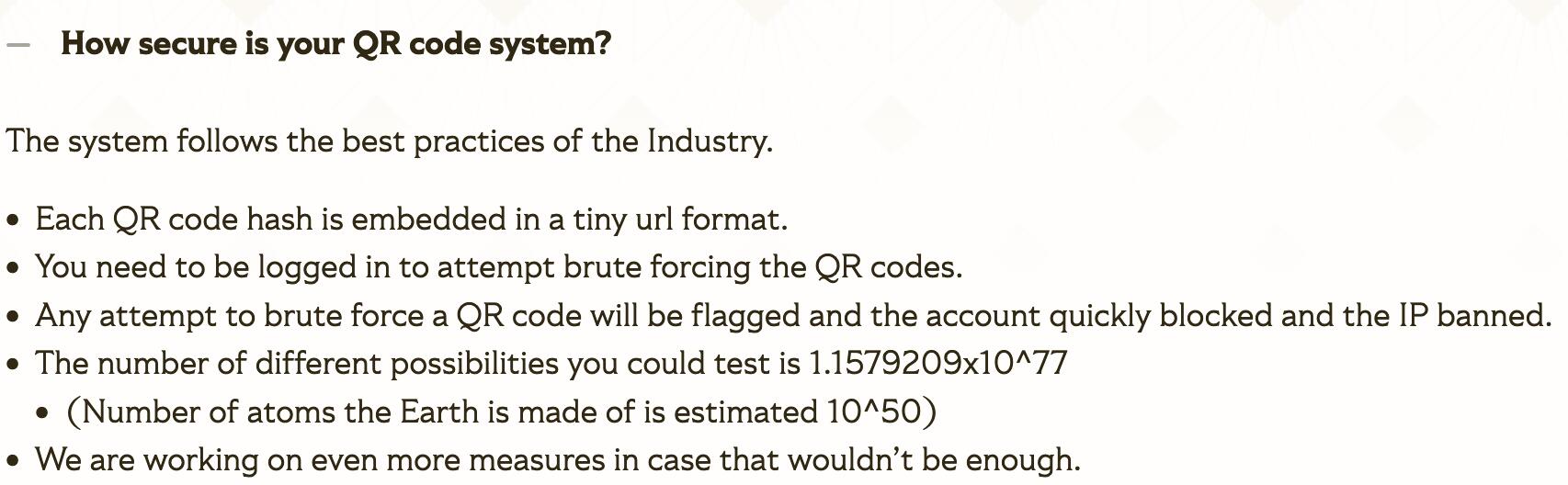The image size is (1568, 485).
Task: Click the 'How secure is your QR code system?' heading
Action: click(x=335, y=44)
